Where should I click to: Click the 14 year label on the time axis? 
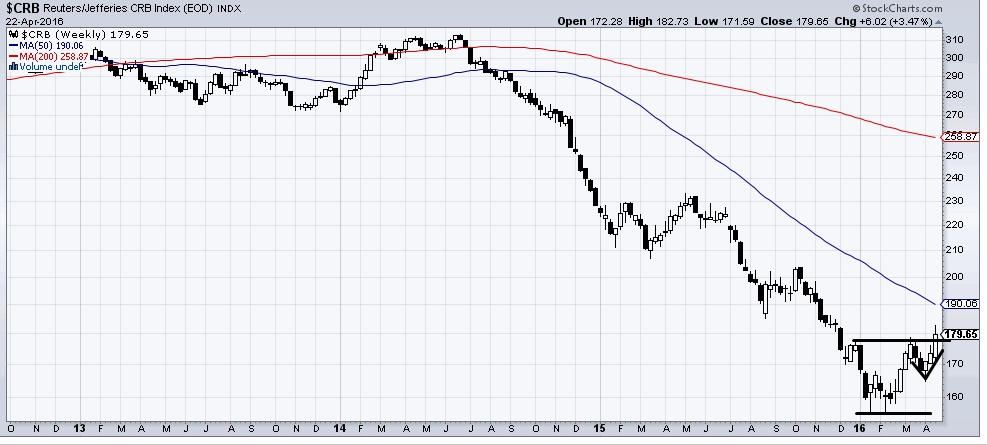pyautogui.click(x=340, y=429)
